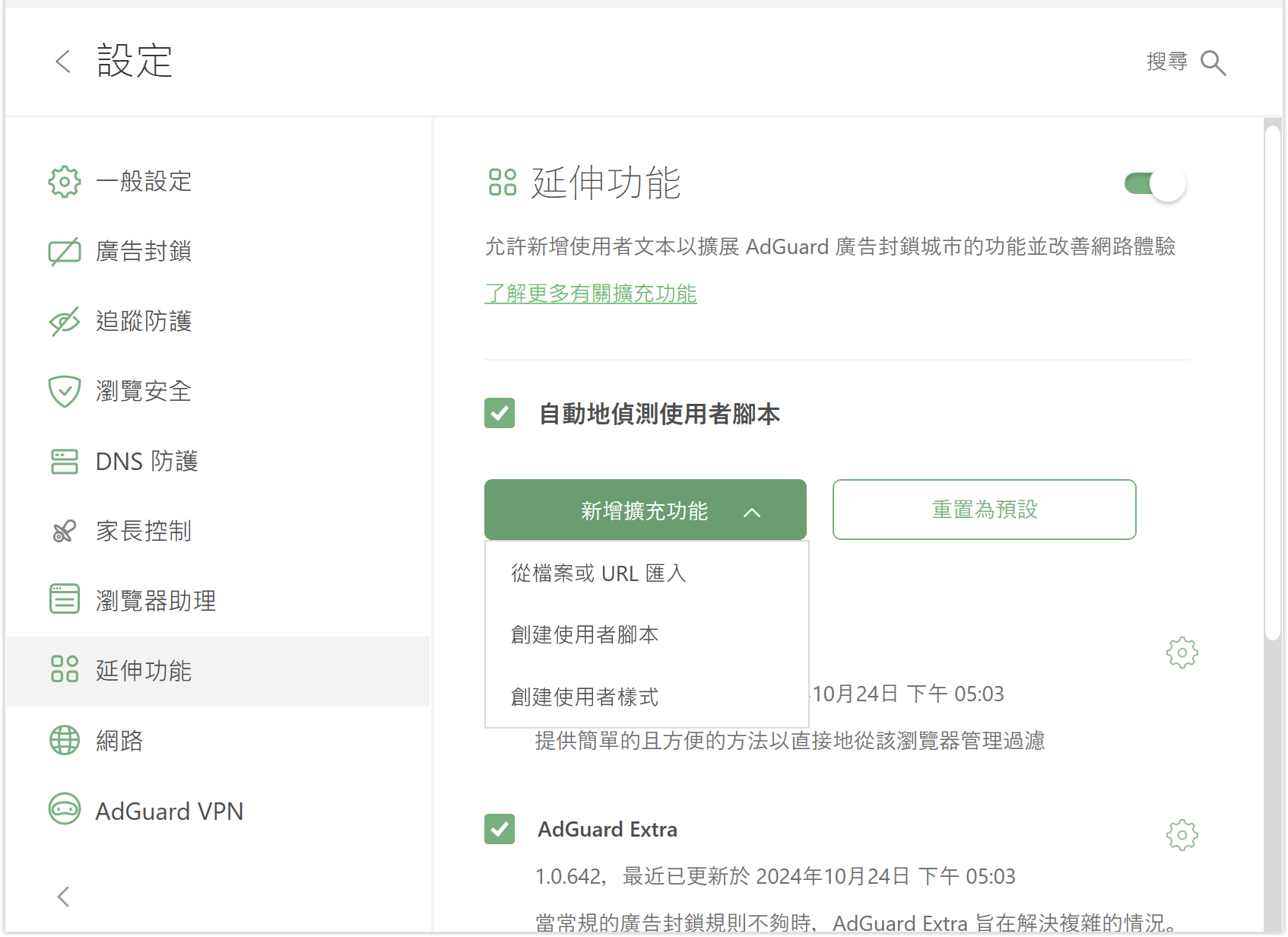This screenshot has height=937, width=1288.
Task: Click the AdGuard Extra title text
Action: pos(608,829)
